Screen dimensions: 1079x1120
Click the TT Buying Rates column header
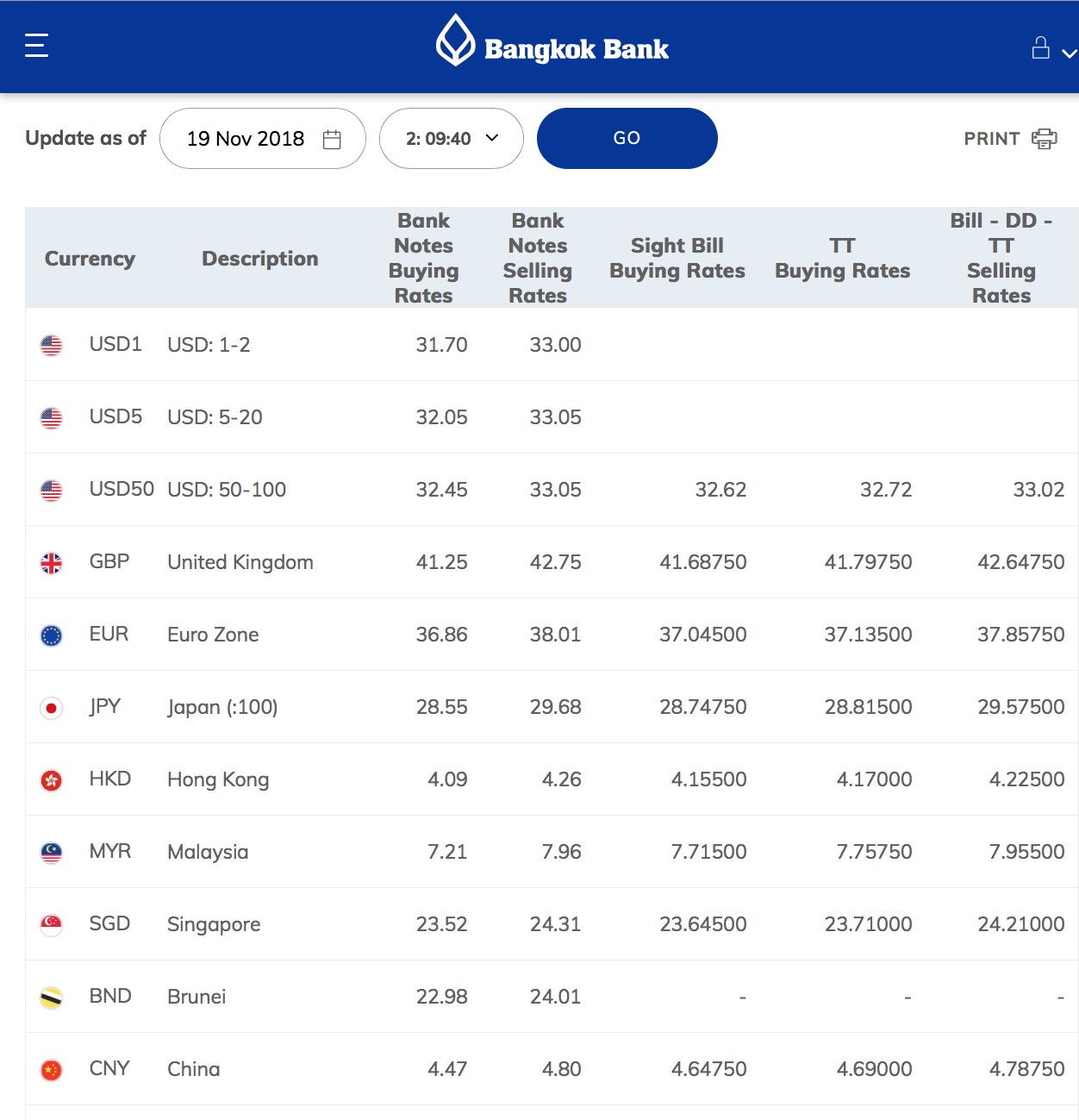pos(843,258)
